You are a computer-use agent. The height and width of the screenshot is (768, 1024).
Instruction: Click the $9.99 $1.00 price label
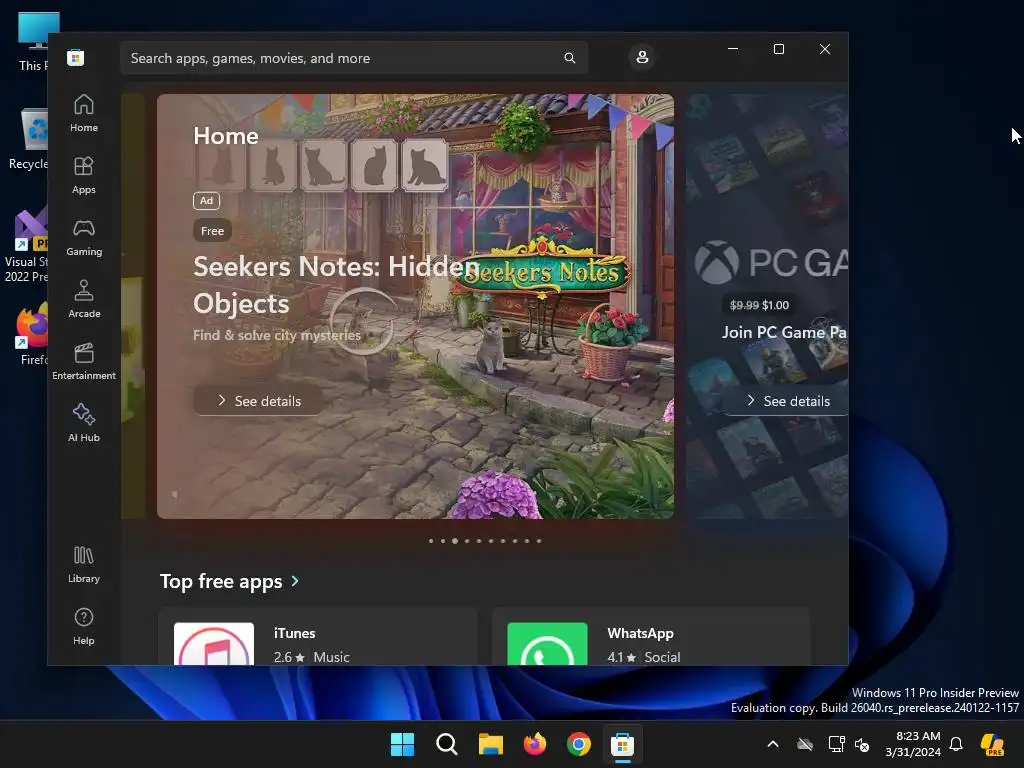(x=759, y=305)
